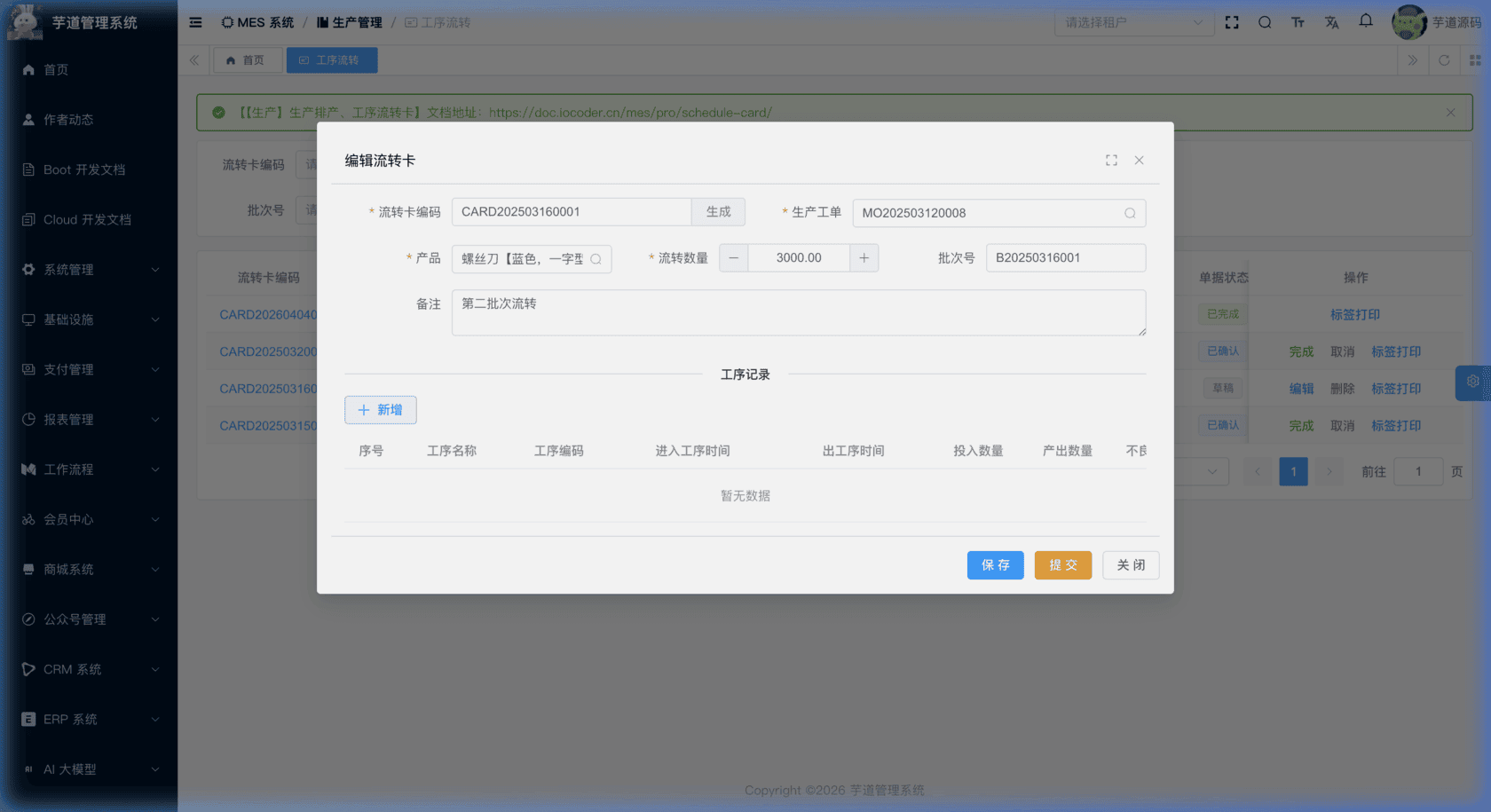
Task: Click into the 备注 text area
Action: [798, 312]
